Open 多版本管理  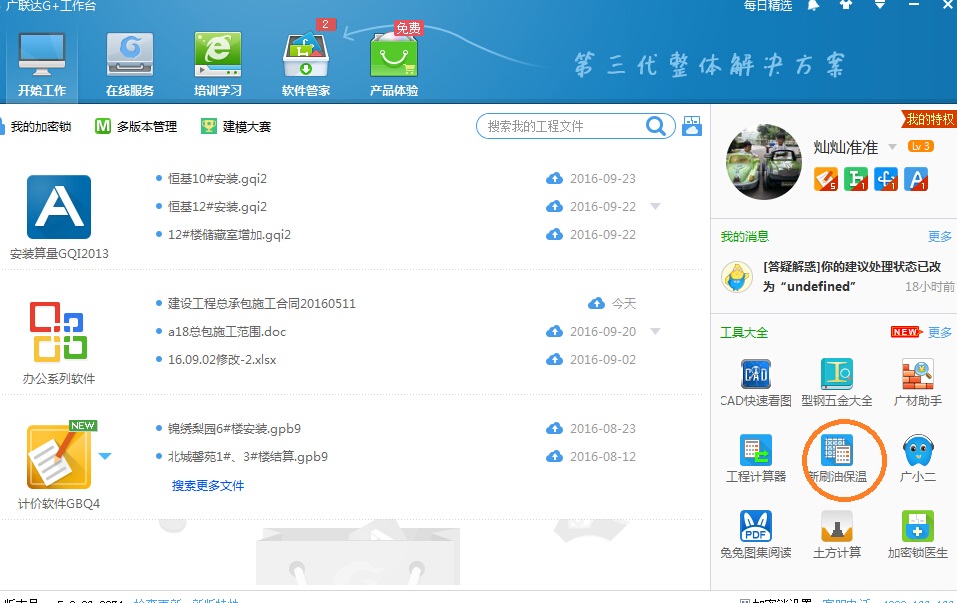click(x=136, y=126)
